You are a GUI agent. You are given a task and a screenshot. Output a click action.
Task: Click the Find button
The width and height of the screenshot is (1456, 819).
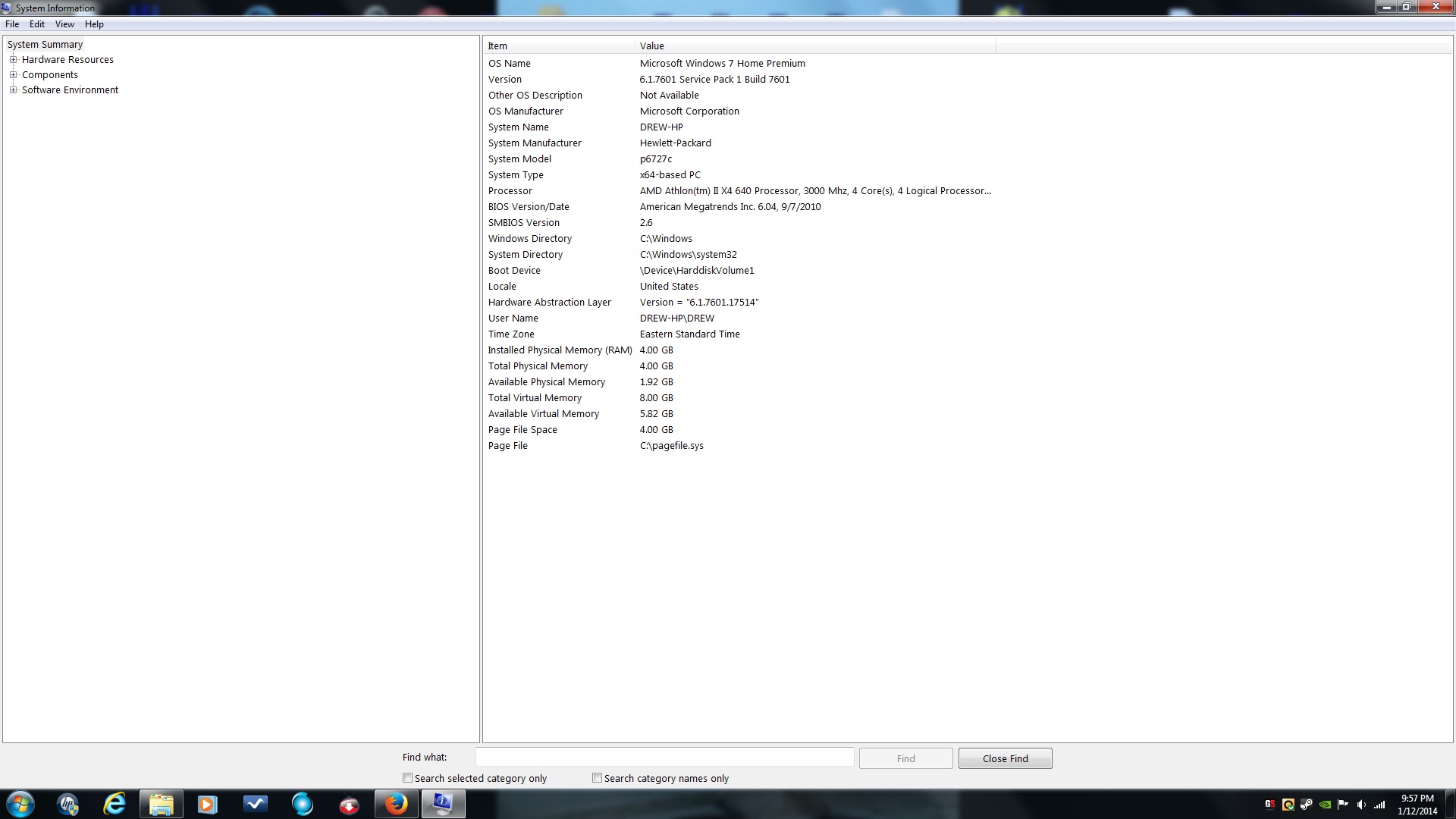[905, 758]
